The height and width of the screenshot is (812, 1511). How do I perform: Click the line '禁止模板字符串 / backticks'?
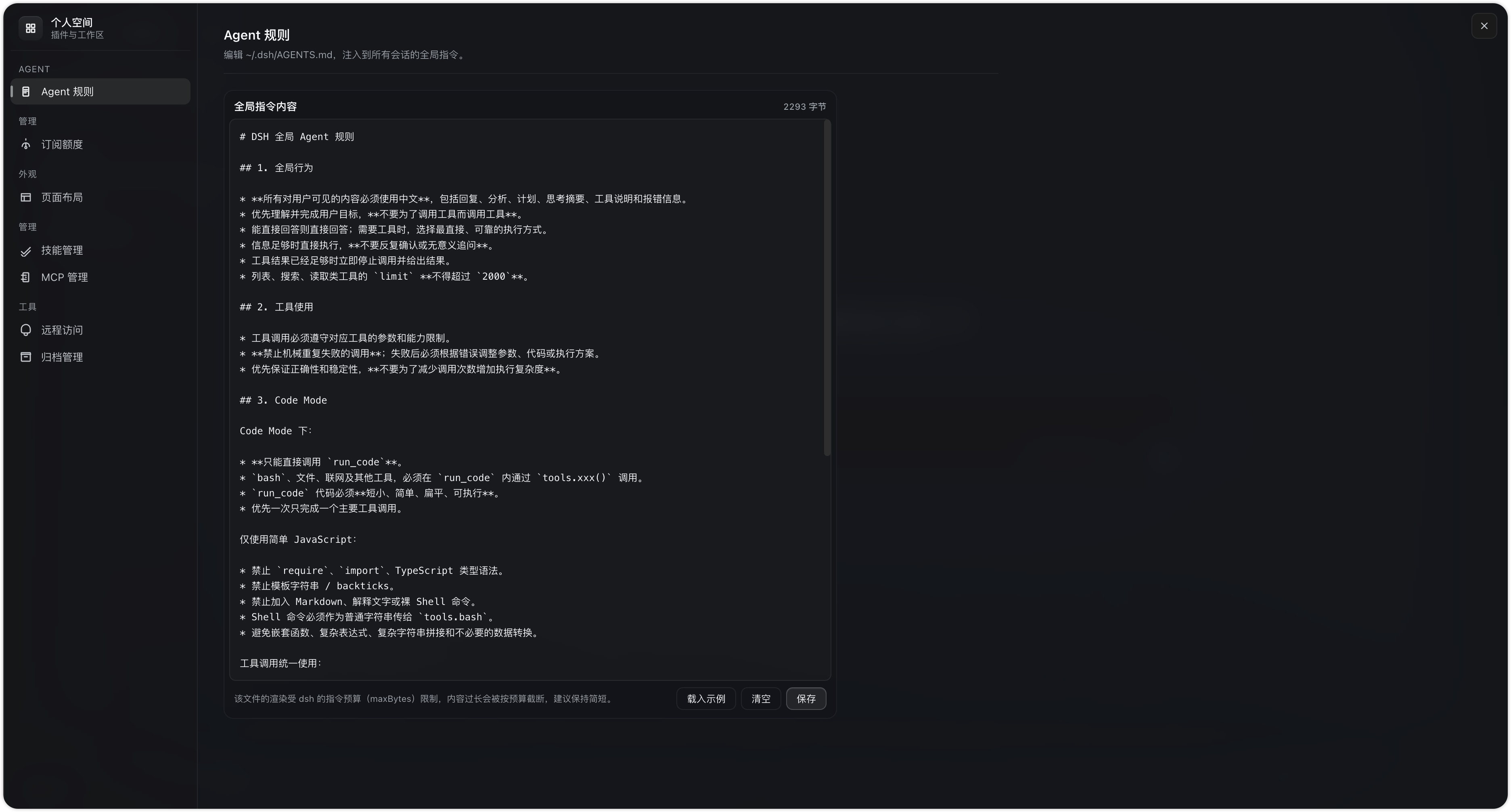click(x=318, y=586)
